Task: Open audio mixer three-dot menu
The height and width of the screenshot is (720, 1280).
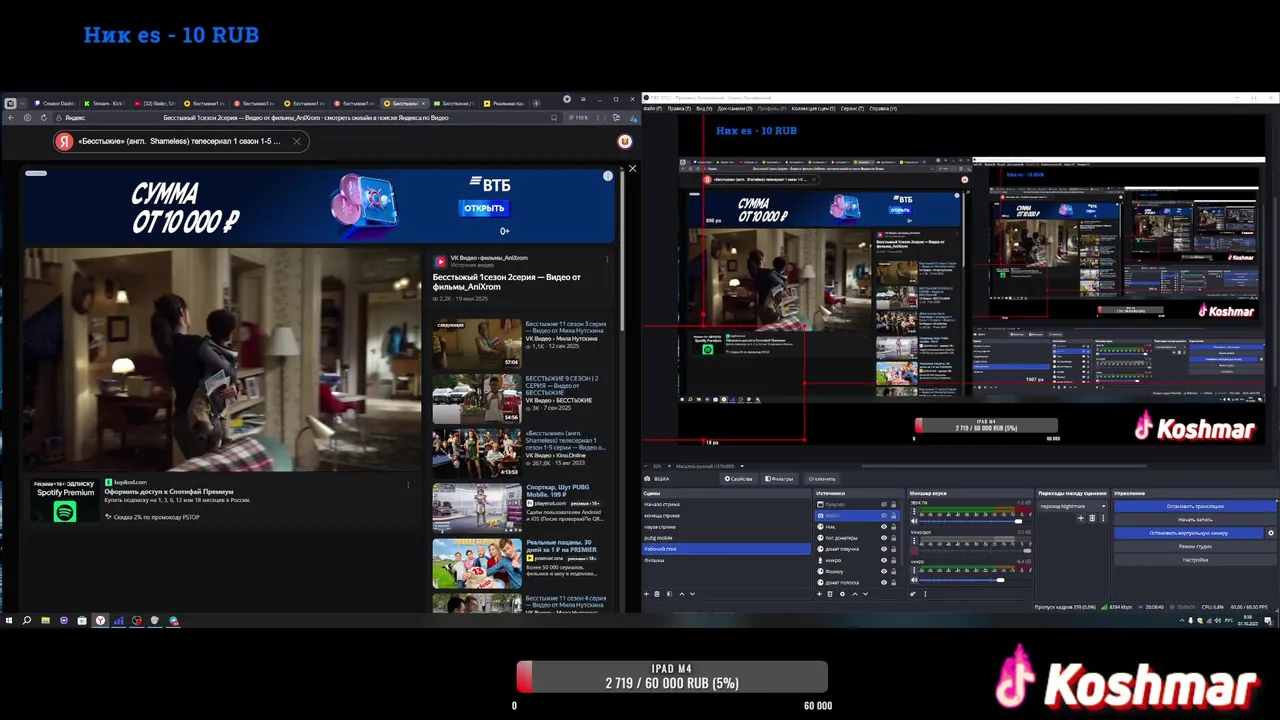Action: (x=925, y=594)
